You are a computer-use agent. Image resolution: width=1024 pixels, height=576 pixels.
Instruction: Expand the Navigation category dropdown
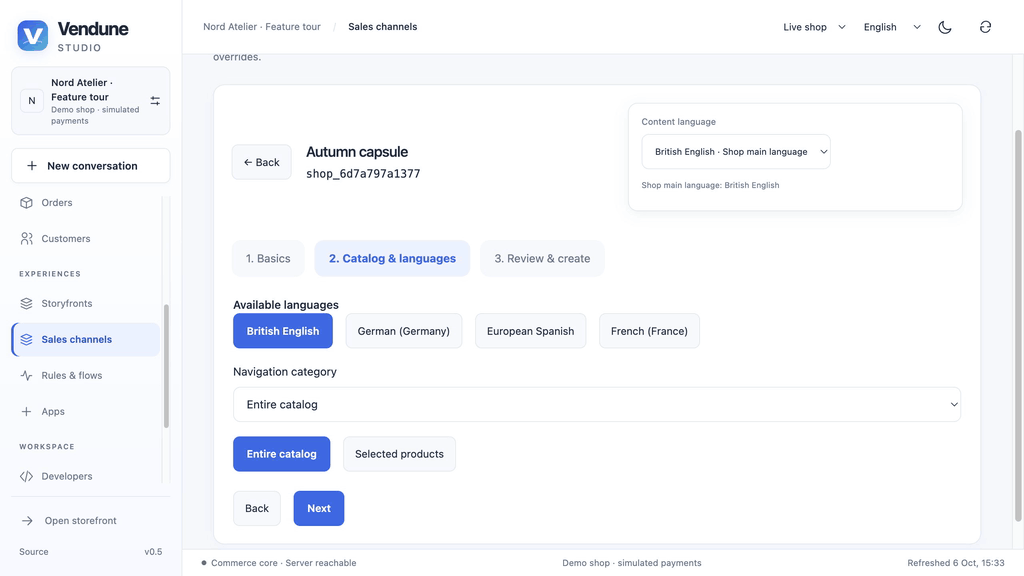click(x=597, y=404)
